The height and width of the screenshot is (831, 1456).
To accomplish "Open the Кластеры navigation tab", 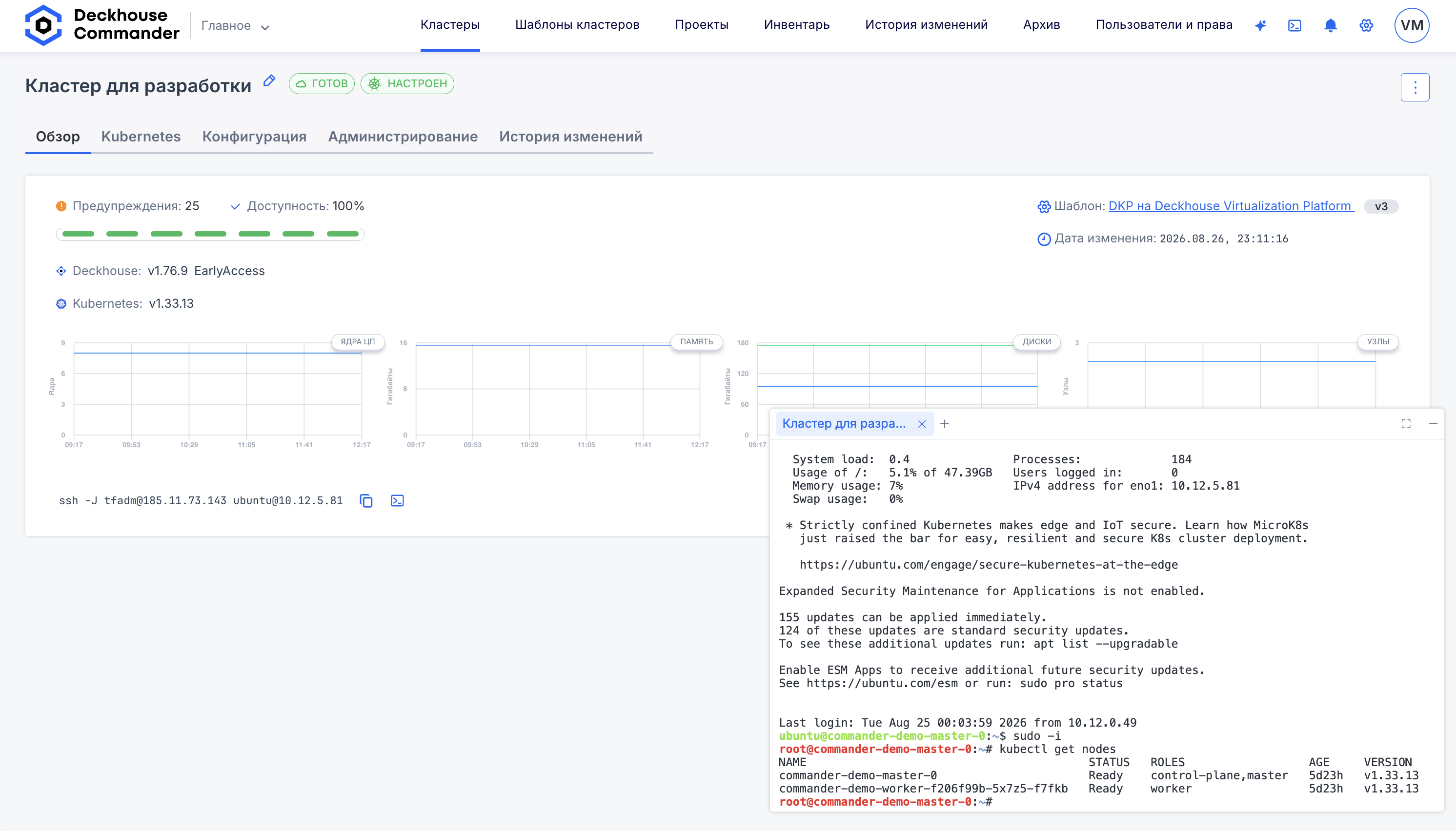I will click(450, 24).
